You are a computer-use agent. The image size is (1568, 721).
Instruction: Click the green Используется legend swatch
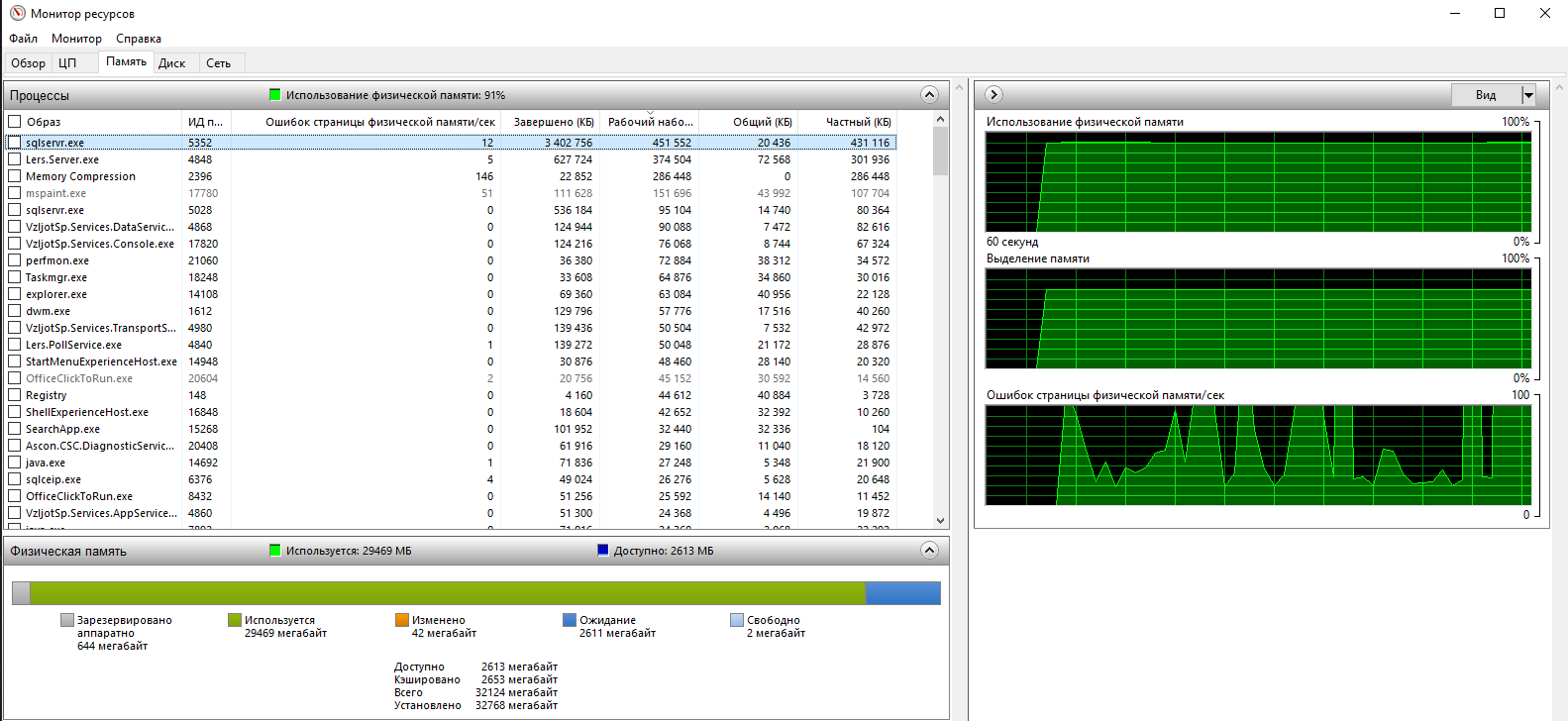235,620
